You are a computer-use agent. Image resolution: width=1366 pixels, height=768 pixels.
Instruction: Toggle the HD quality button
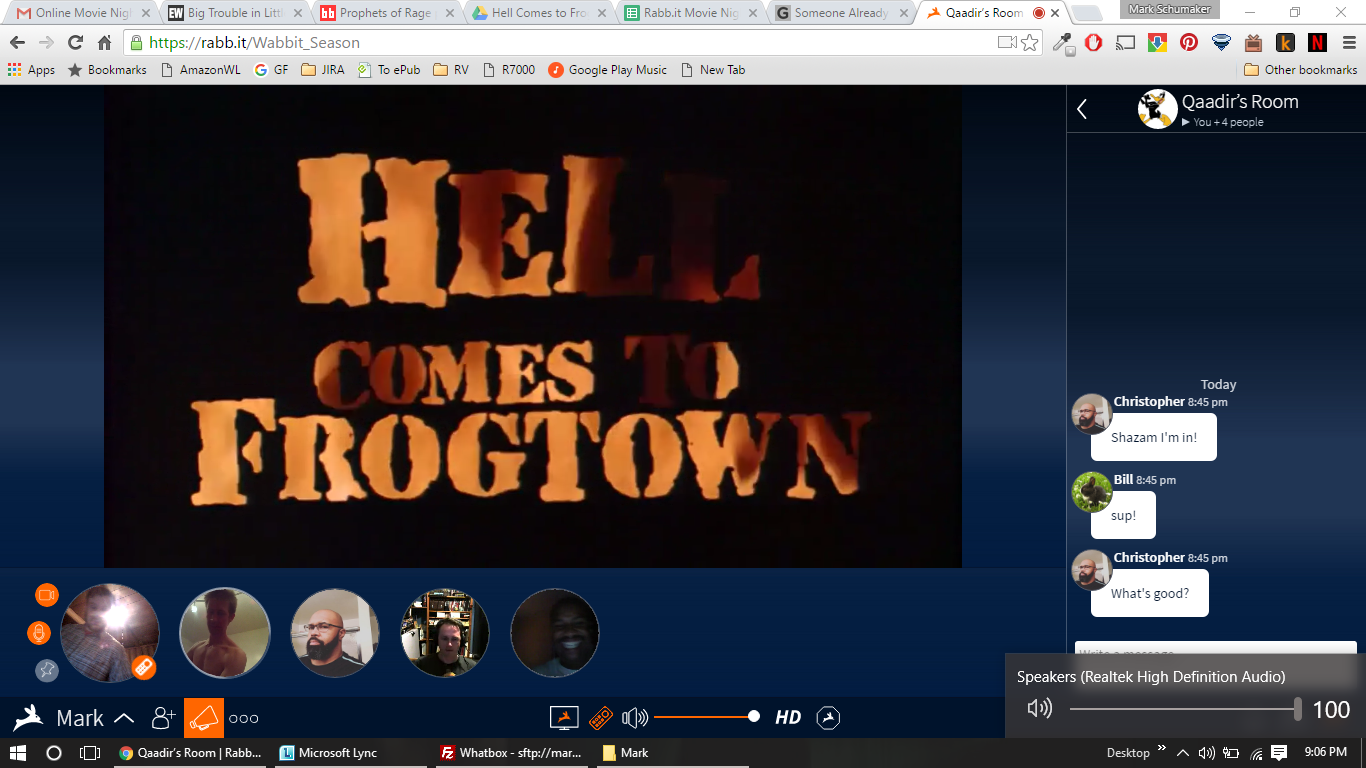point(788,717)
